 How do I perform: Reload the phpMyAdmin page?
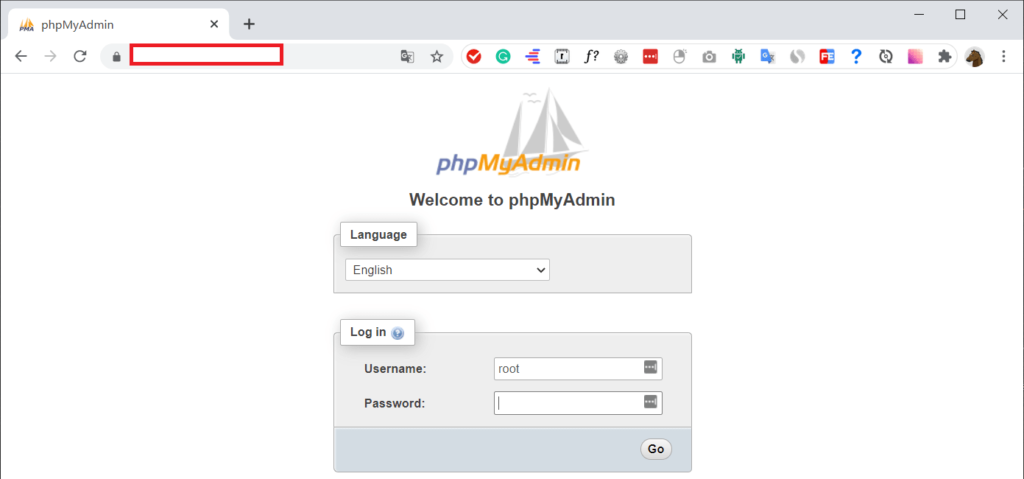click(x=80, y=56)
